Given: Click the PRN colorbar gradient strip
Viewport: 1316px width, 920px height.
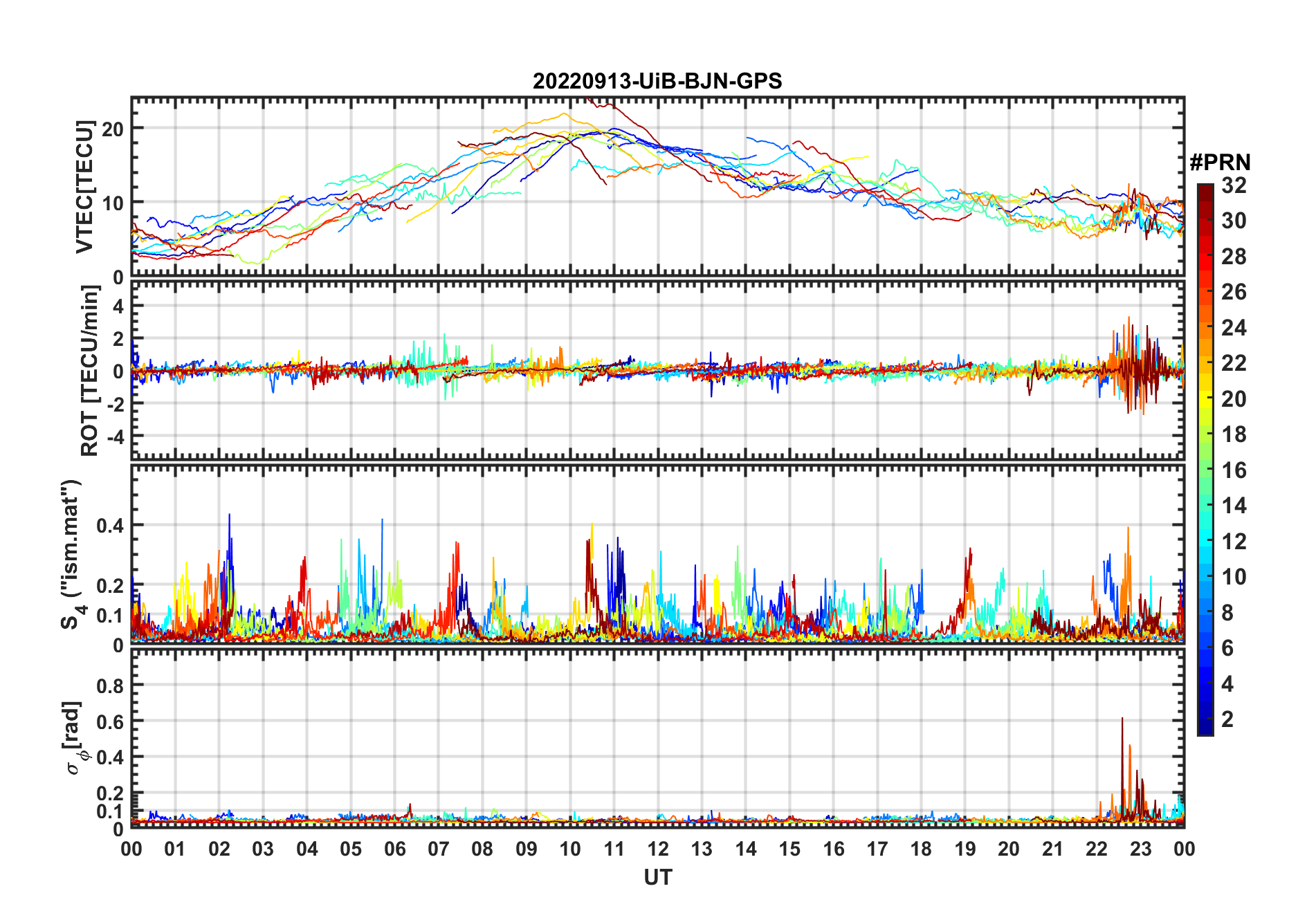Looking at the screenshot, I should (1205, 459).
